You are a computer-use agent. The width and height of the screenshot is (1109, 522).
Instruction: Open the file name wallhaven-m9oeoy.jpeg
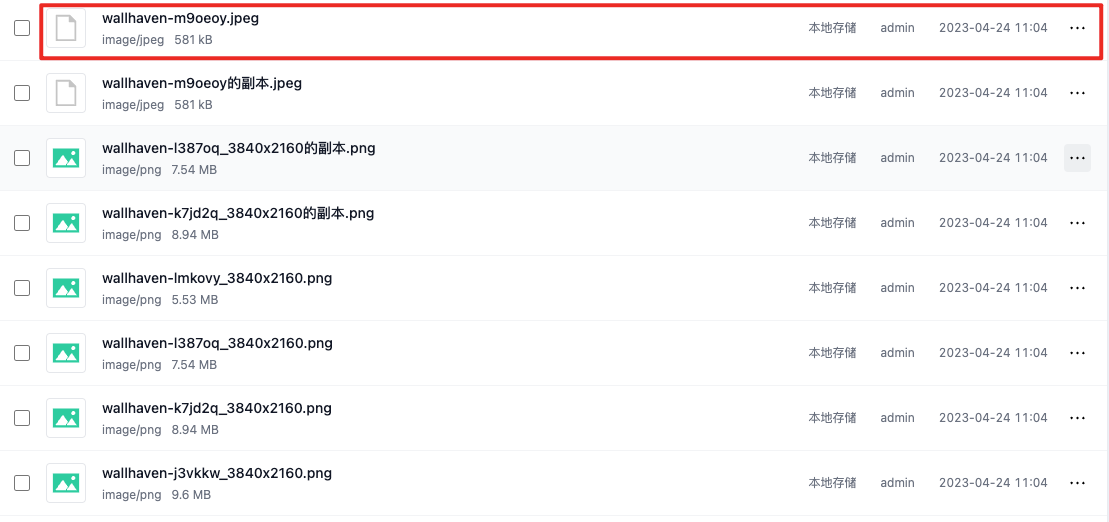(180, 18)
